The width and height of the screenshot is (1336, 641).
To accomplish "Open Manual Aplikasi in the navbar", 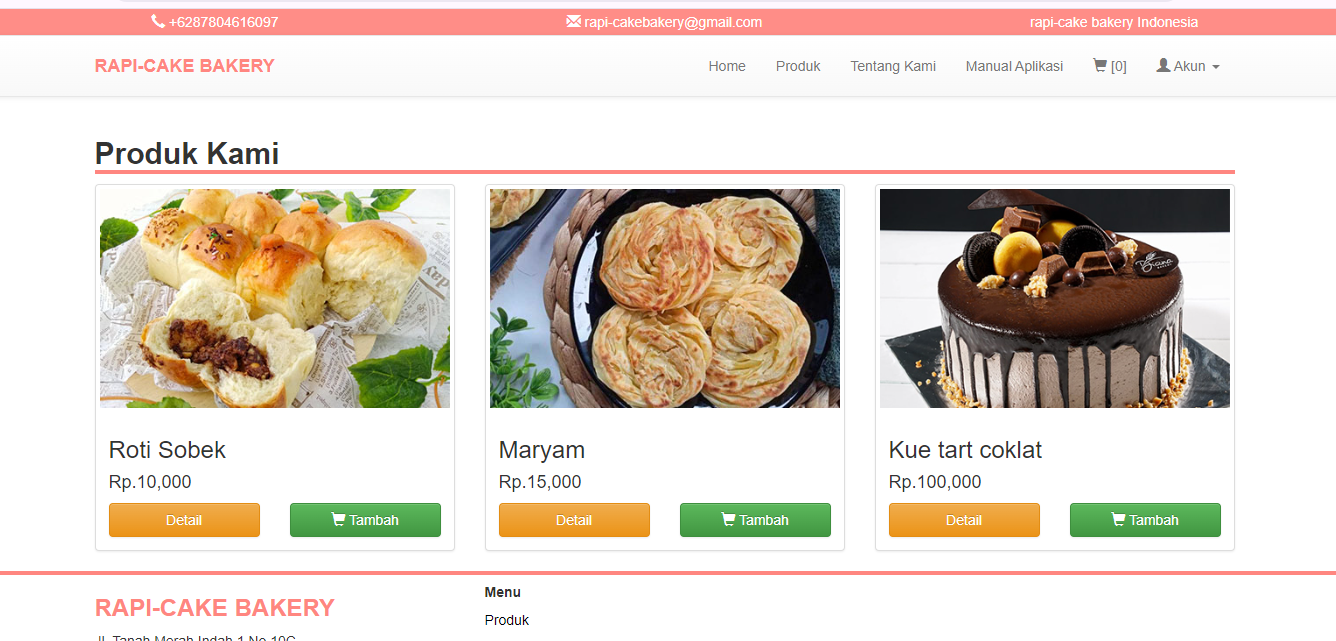I will [x=1014, y=66].
